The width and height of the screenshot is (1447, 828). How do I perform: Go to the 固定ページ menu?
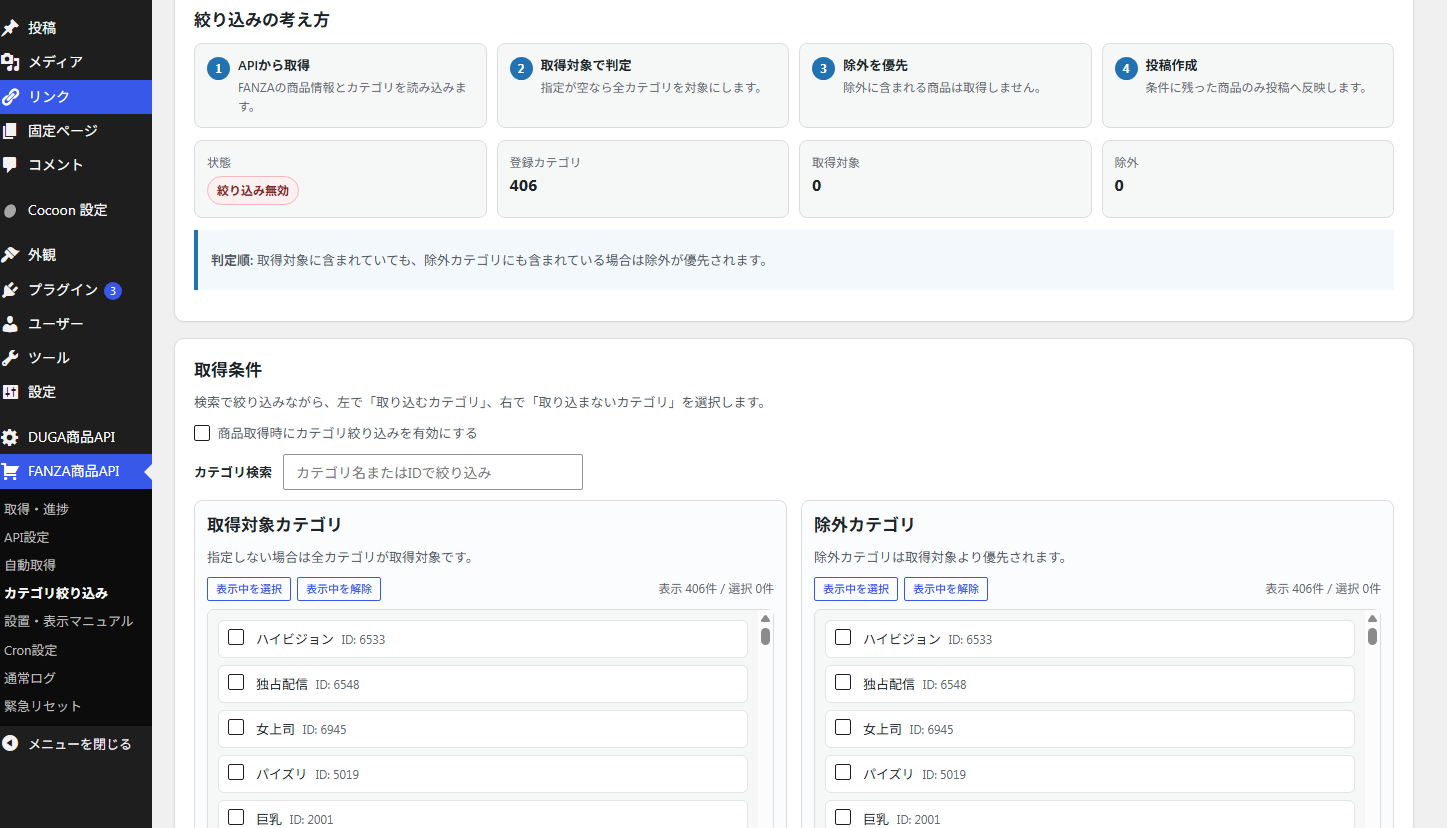(76, 131)
